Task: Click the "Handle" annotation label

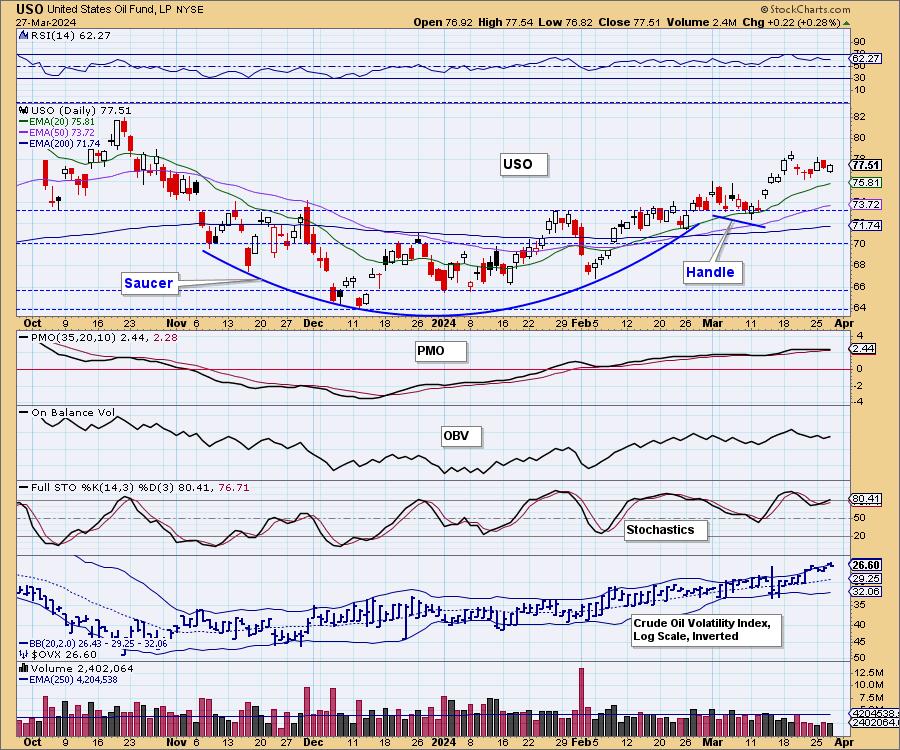Action: [x=711, y=272]
